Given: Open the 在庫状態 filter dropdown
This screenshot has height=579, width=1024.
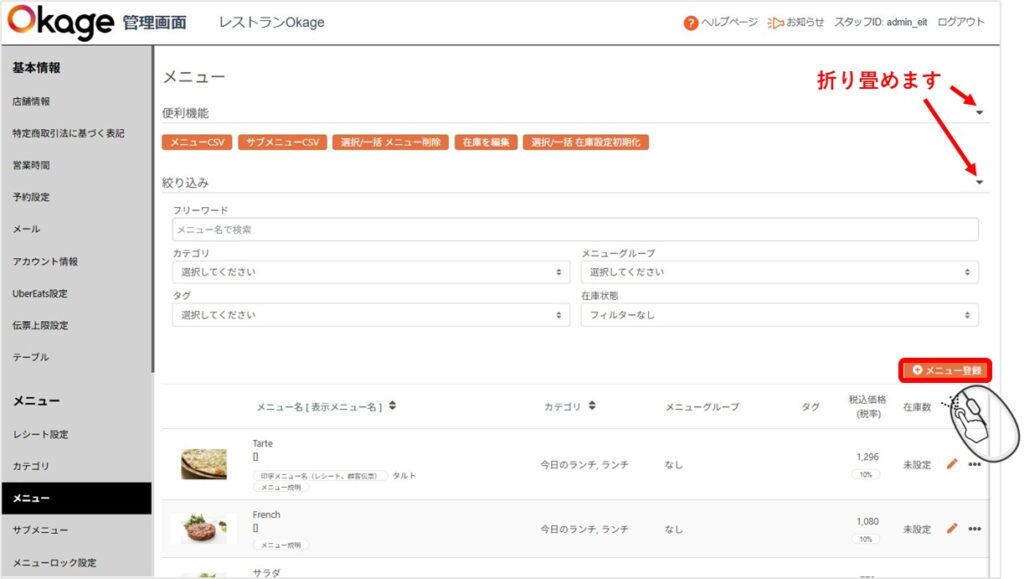Looking at the screenshot, I should tap(779, 315).
